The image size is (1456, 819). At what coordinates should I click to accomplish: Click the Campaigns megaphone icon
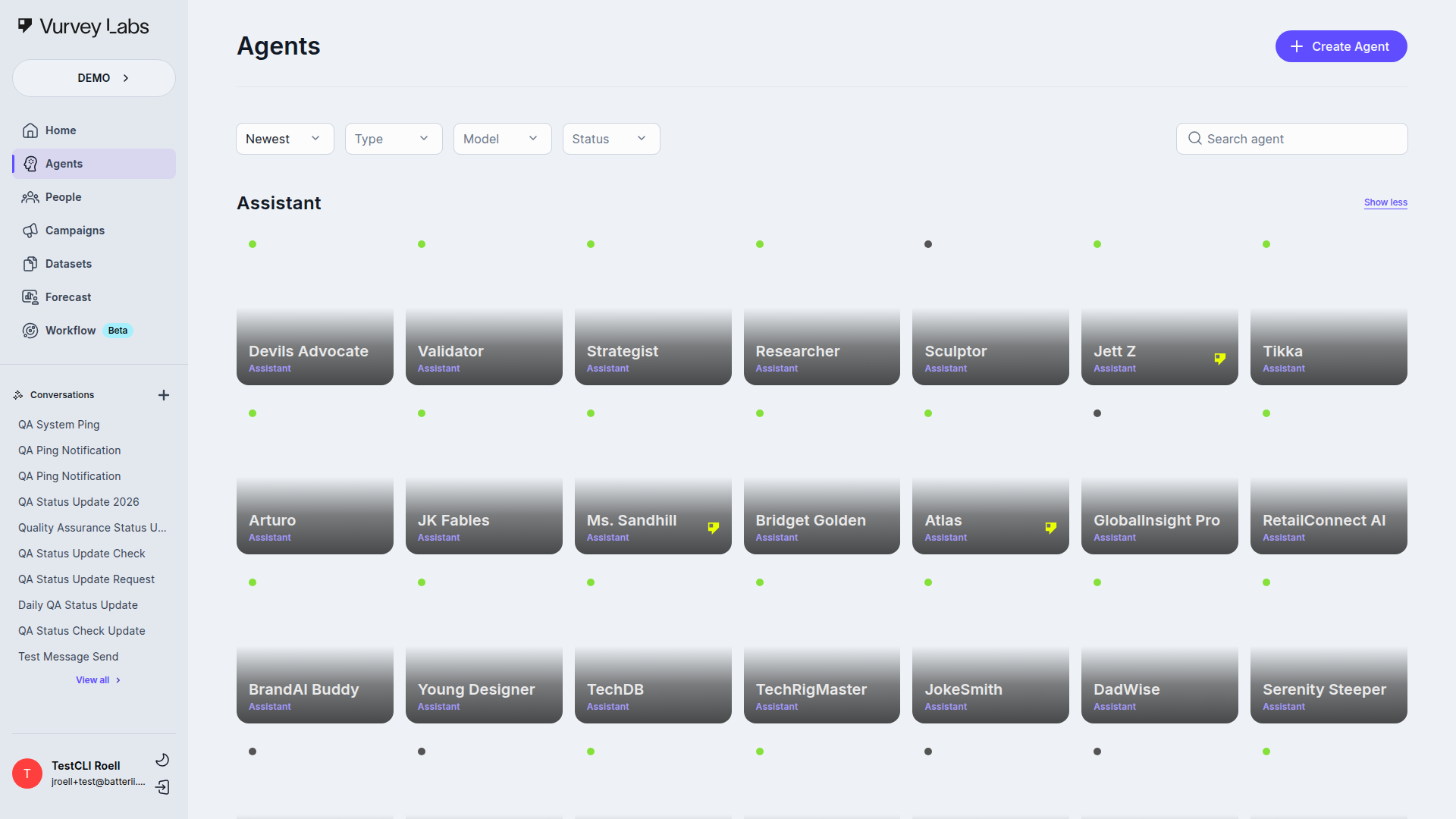pos(30,231)
